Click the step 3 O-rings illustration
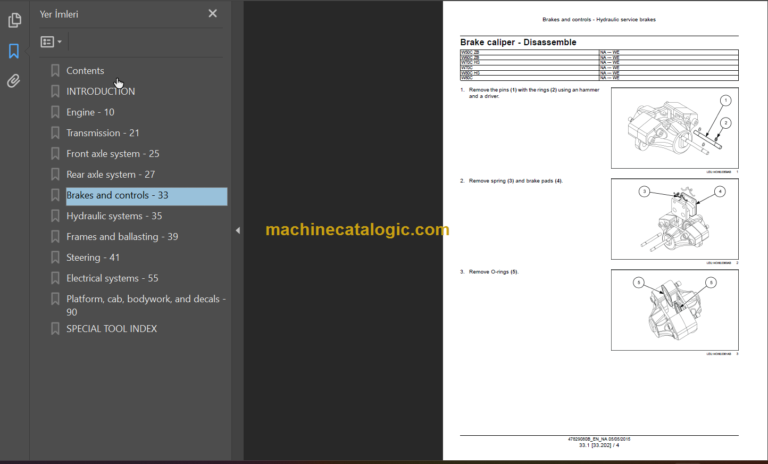Screen dimensions: 768x464 point(674,310)
